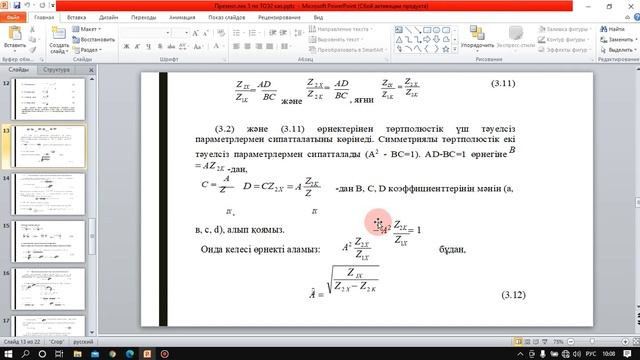
Task: Click the Format Painter brush icon
Action: (x=32, y=50)
